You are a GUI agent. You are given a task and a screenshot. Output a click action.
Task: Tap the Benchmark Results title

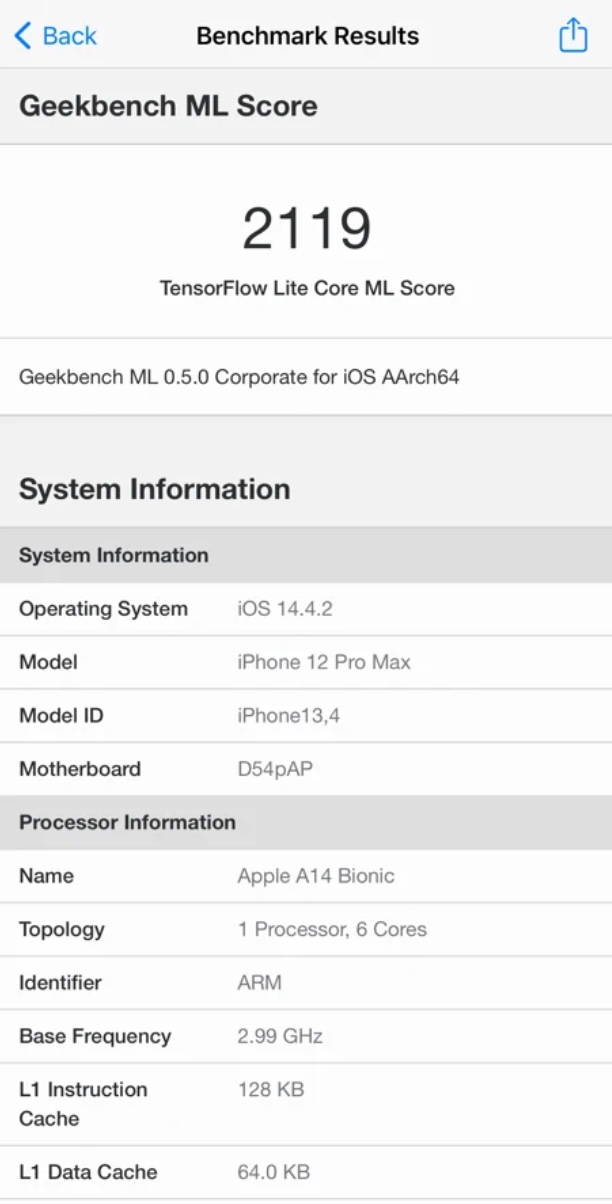pos(307,36)
